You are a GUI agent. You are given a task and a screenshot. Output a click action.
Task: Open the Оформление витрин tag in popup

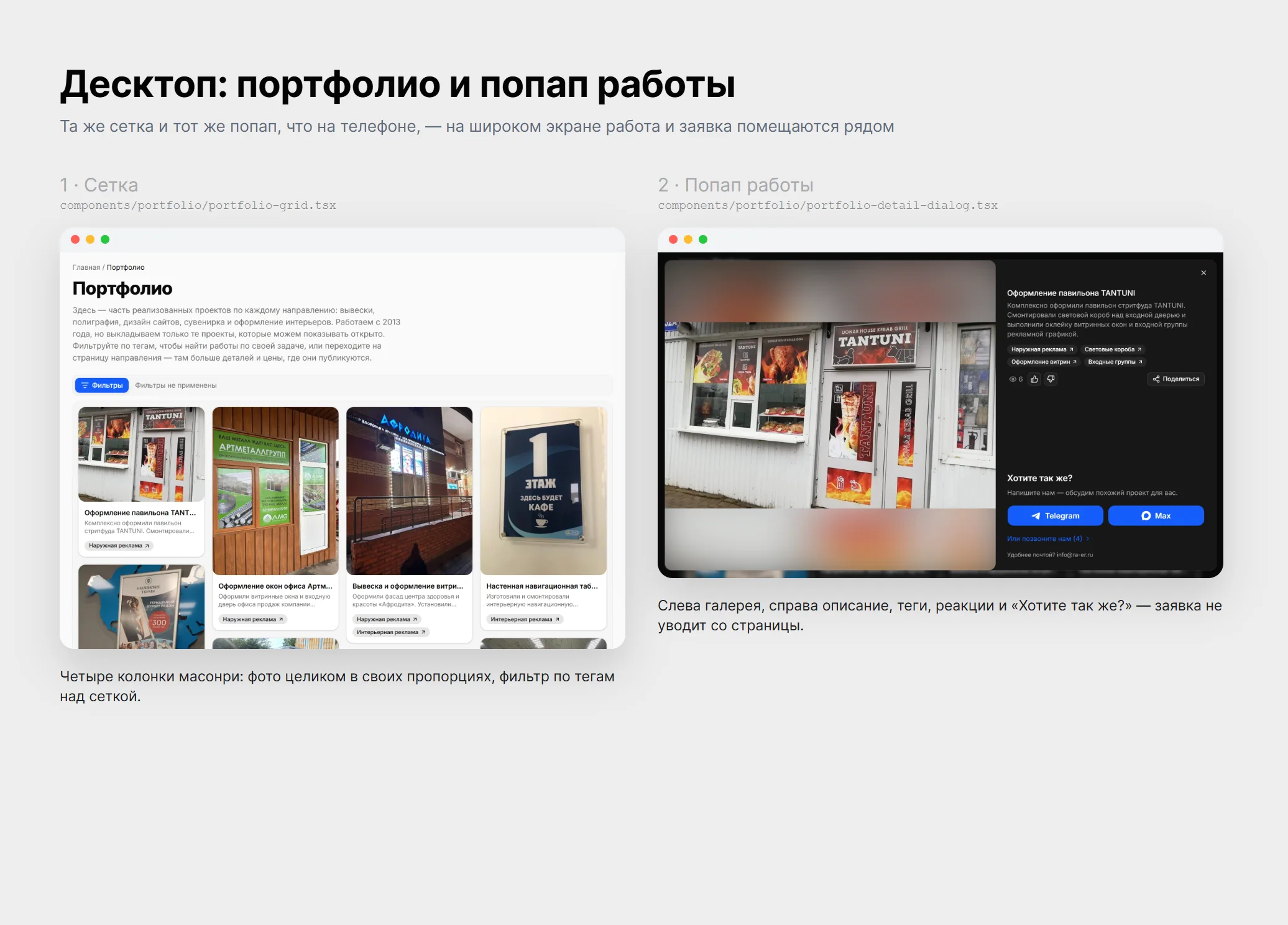1044,362
